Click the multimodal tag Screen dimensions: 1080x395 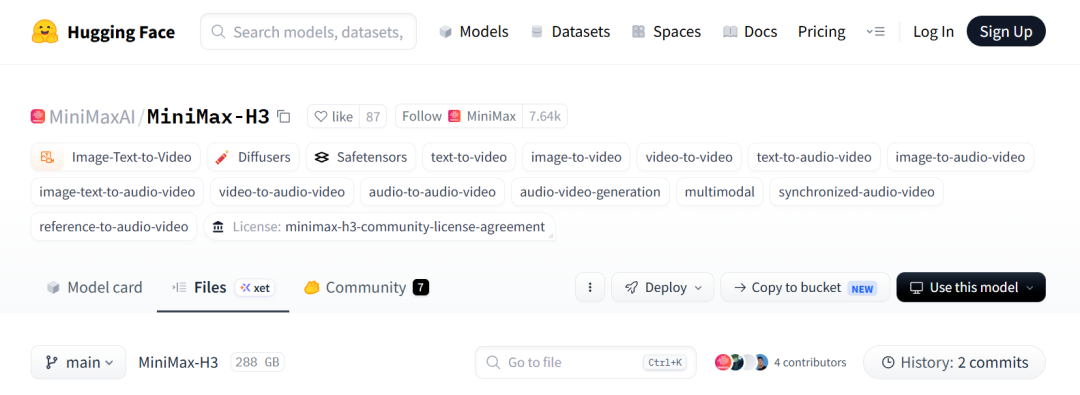(720, 192)
